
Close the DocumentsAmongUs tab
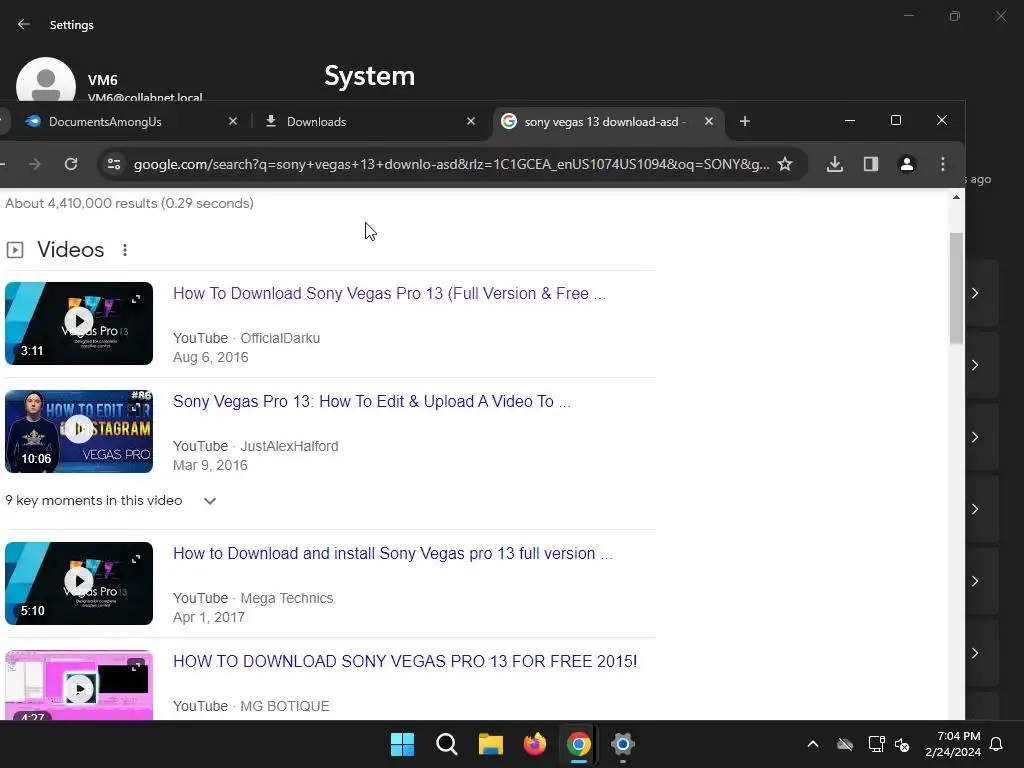[x=232, y=121]
